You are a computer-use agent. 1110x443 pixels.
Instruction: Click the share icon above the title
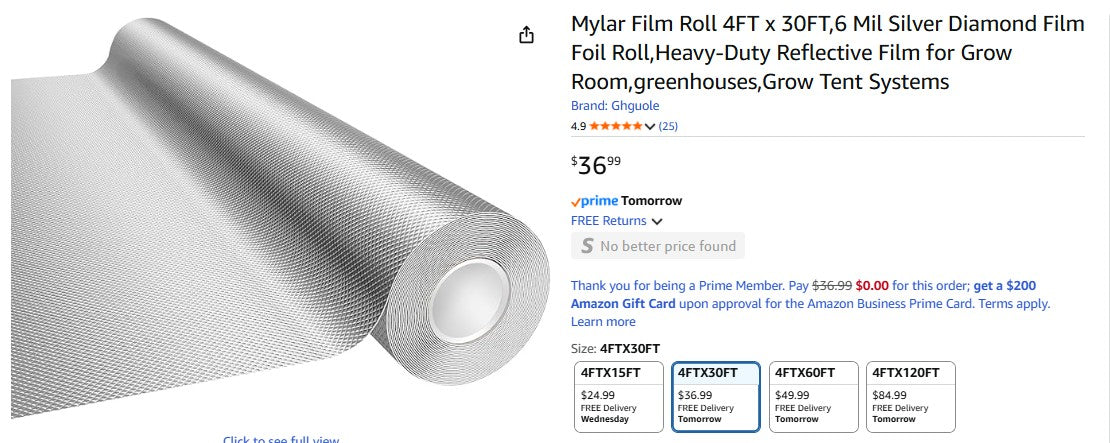[x=526, y=35]
